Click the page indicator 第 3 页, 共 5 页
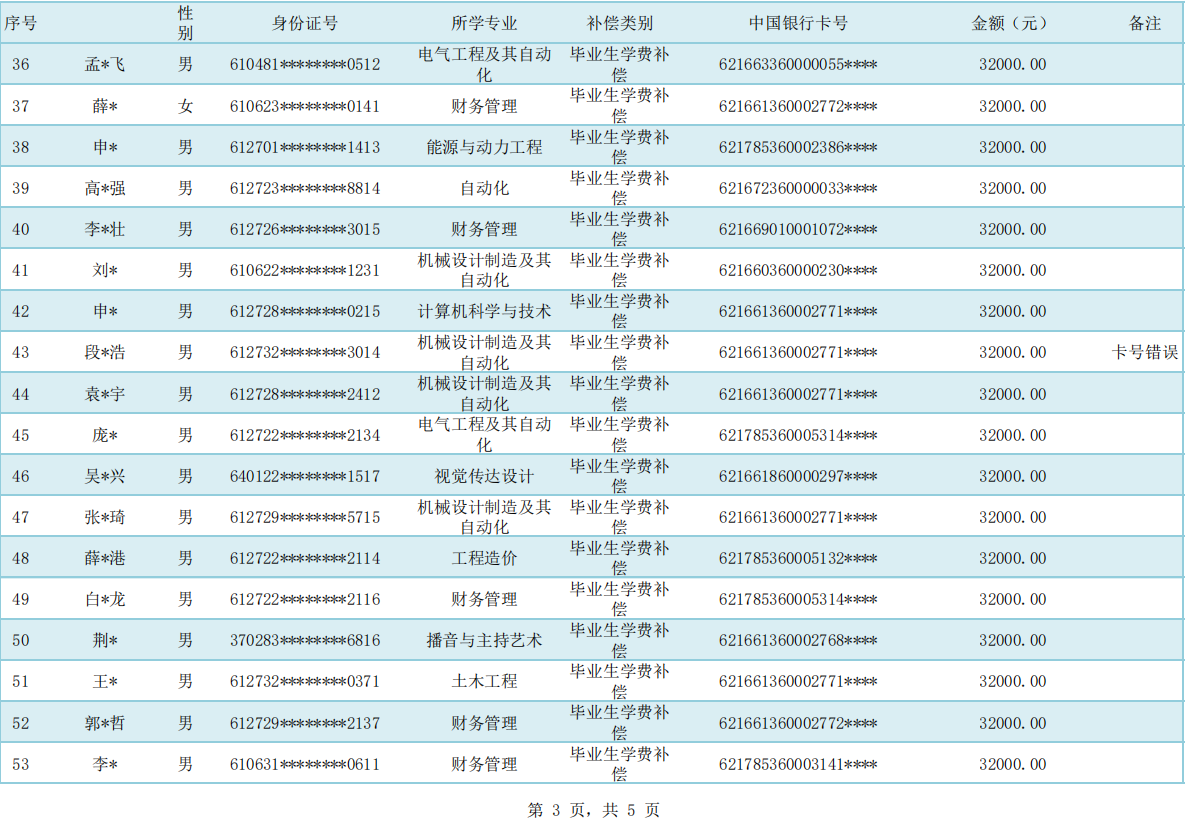 (x=593, y=810)
